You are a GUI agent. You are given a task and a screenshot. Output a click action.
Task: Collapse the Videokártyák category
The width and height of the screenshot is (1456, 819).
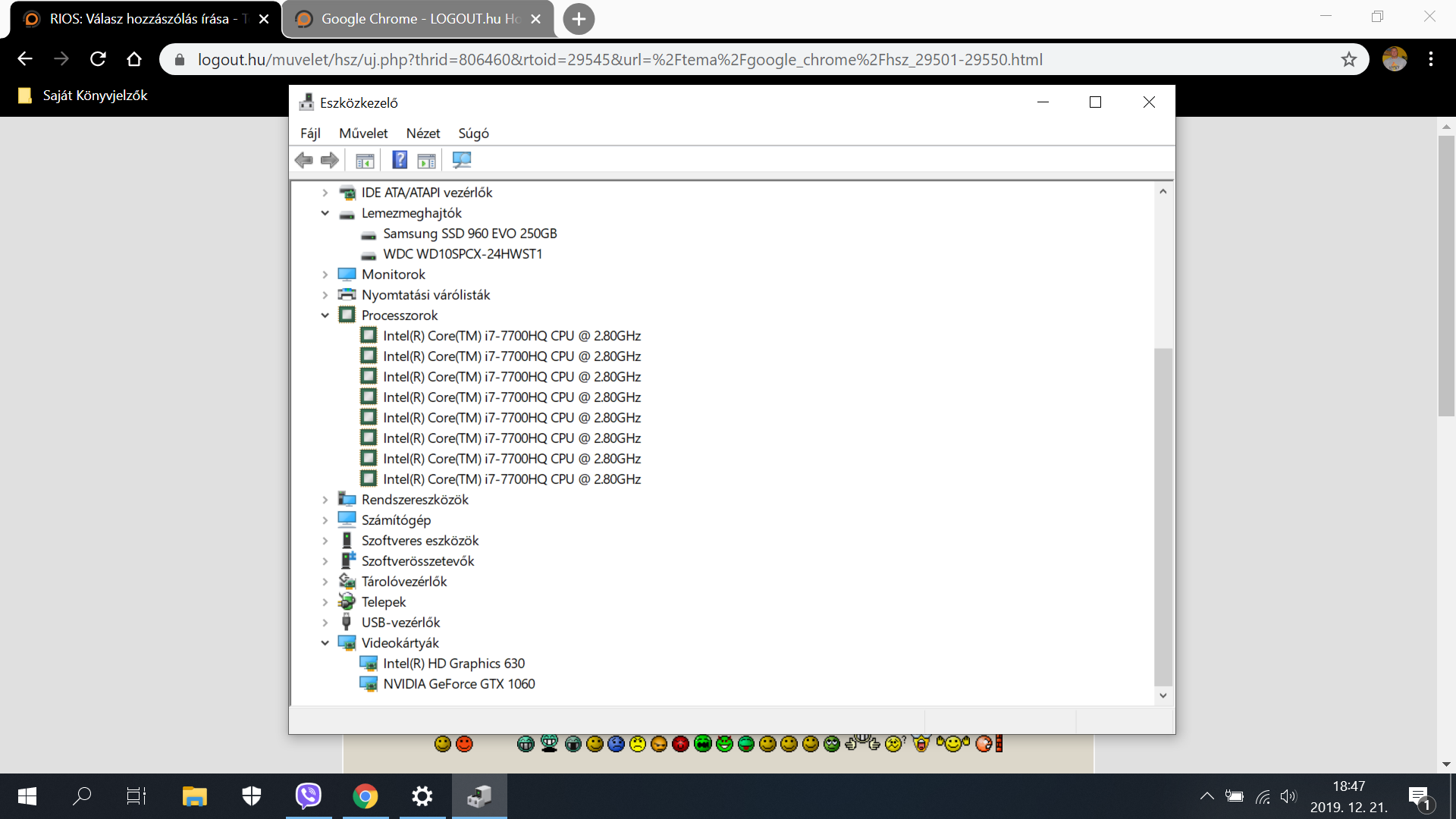click(x=325, y=643)
